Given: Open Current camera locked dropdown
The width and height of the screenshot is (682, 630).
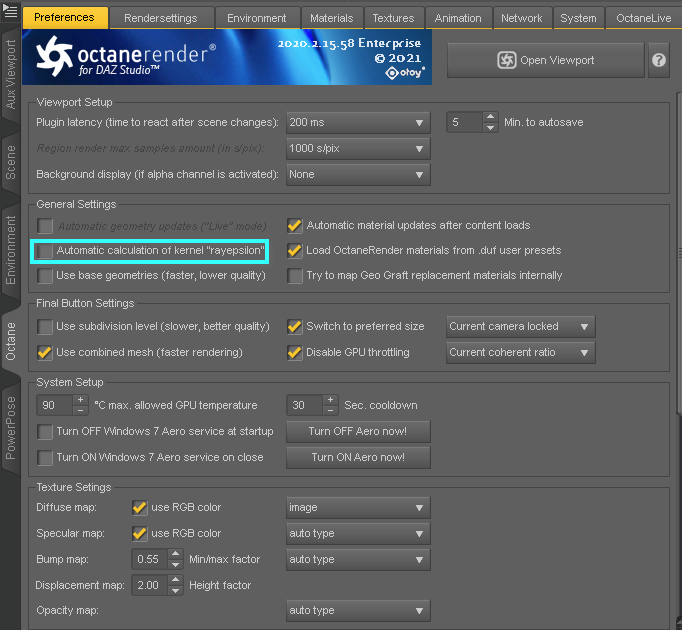Looking at the screenshot, I should 521,326.
